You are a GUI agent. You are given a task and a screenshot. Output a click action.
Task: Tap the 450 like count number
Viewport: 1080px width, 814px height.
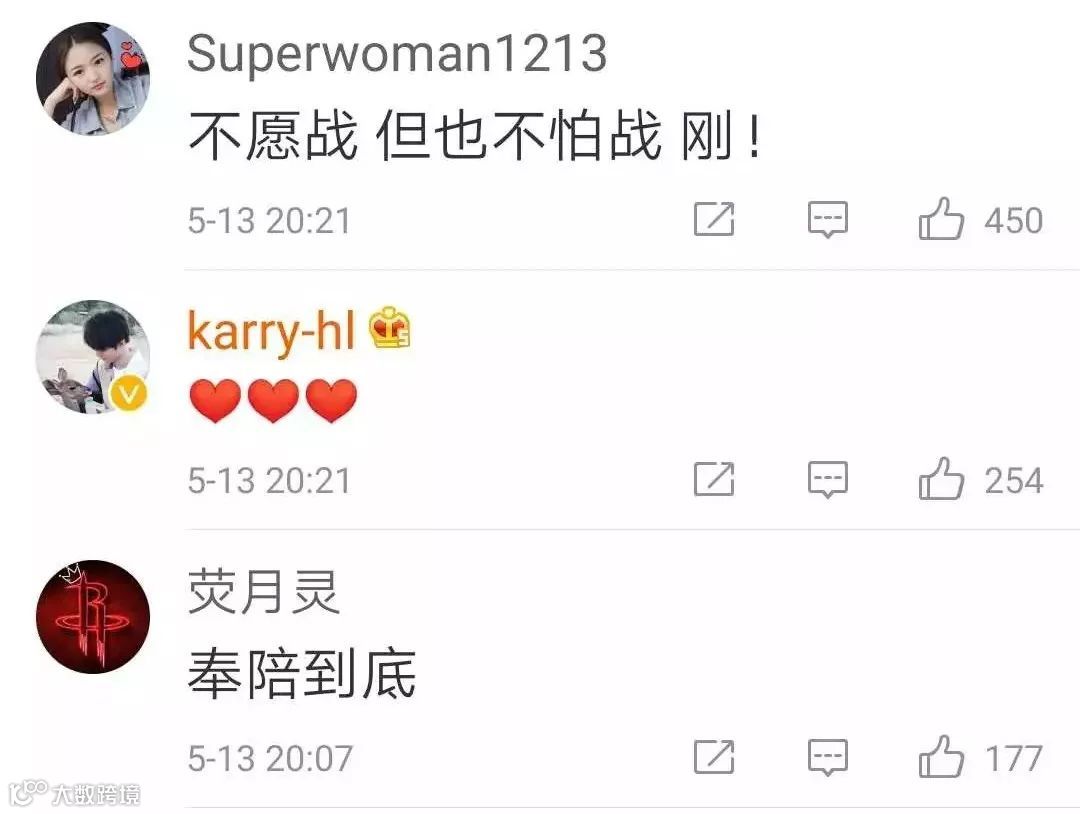point(1013,220)
